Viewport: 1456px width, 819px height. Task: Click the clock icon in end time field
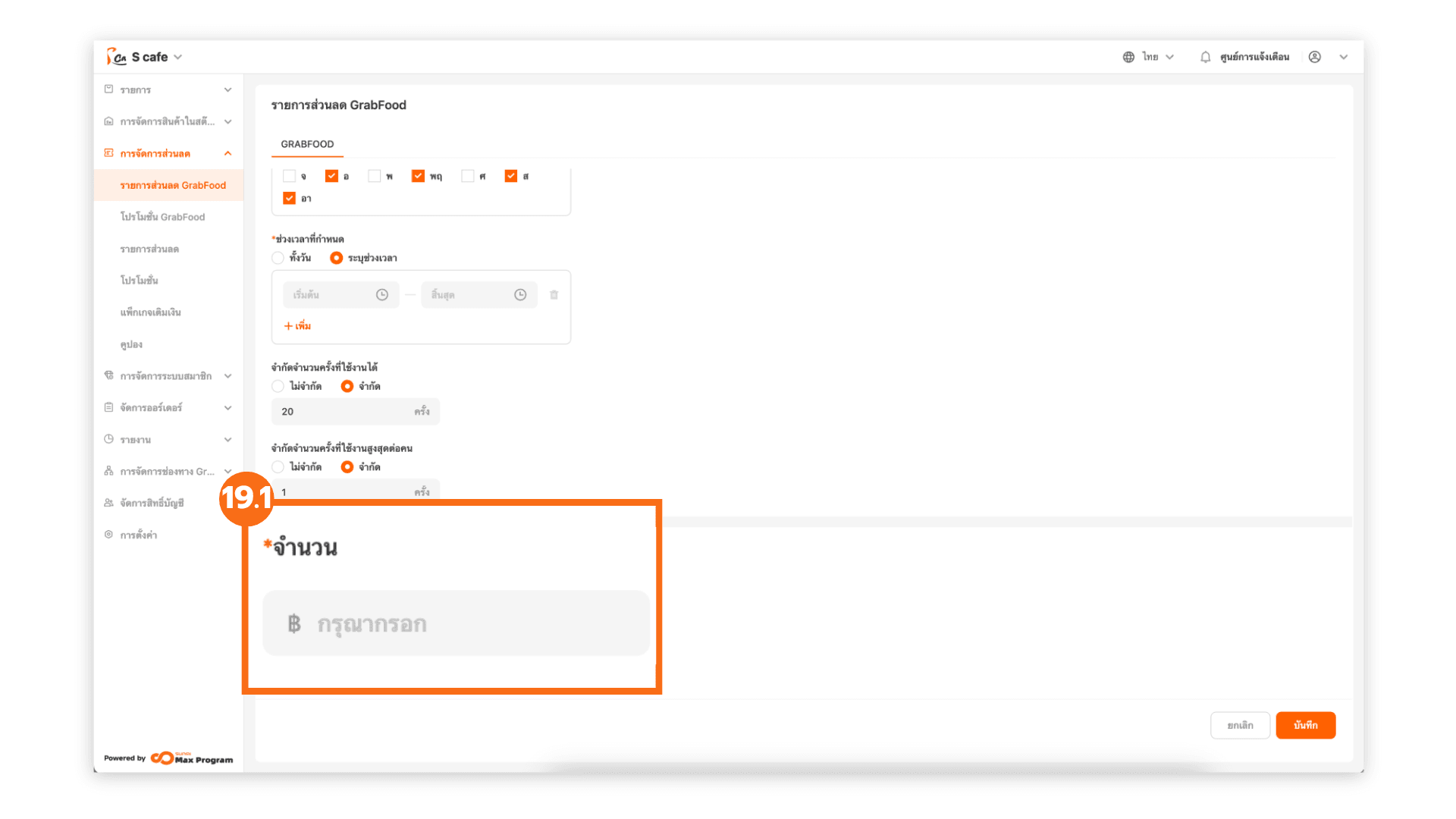tap(520, 295)
